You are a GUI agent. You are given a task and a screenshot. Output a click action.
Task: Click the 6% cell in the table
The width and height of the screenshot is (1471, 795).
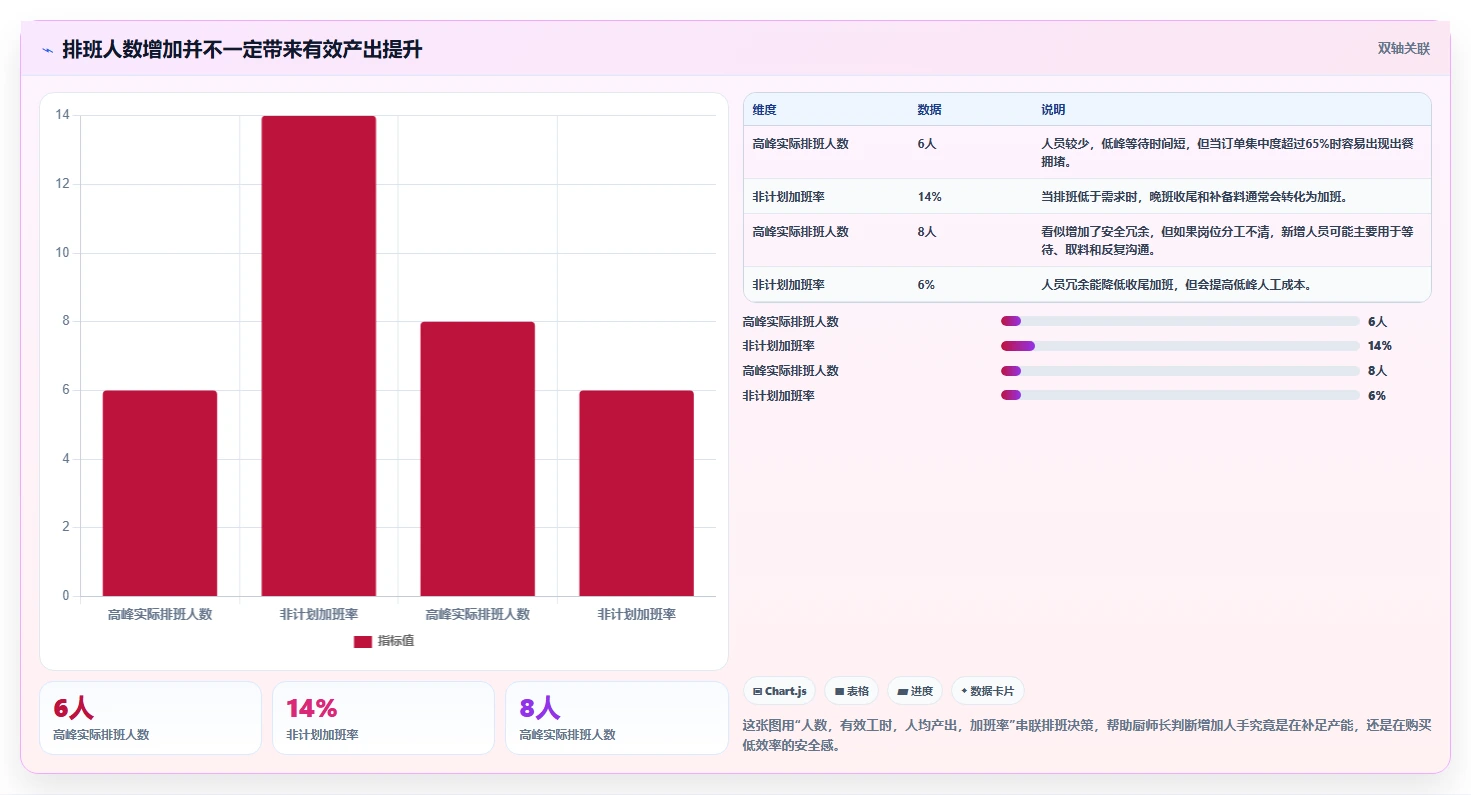pyautogui.click(x=926, y=285)
